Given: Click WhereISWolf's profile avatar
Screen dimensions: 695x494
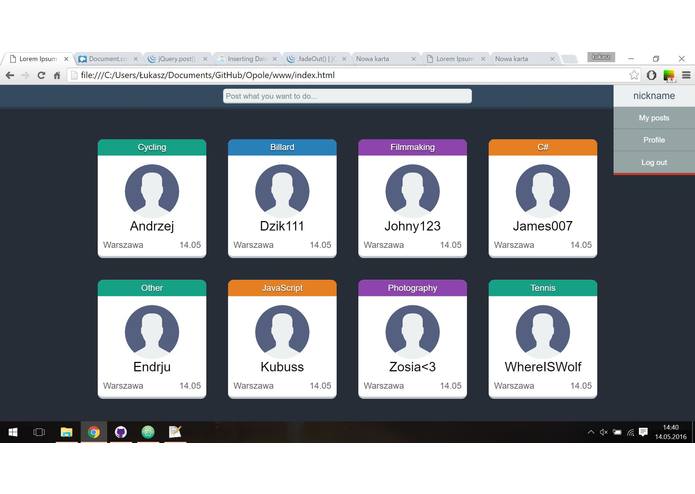Looking at the screenshot, I should (543, 332).
